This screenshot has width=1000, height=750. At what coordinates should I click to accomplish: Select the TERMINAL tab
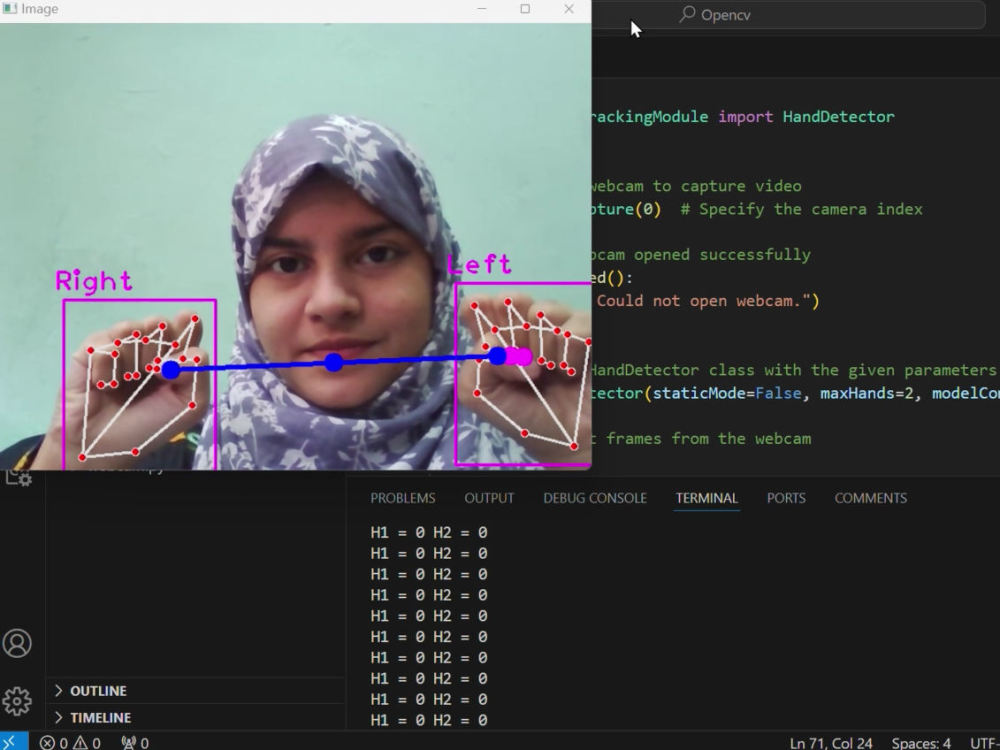coord(707,498)
